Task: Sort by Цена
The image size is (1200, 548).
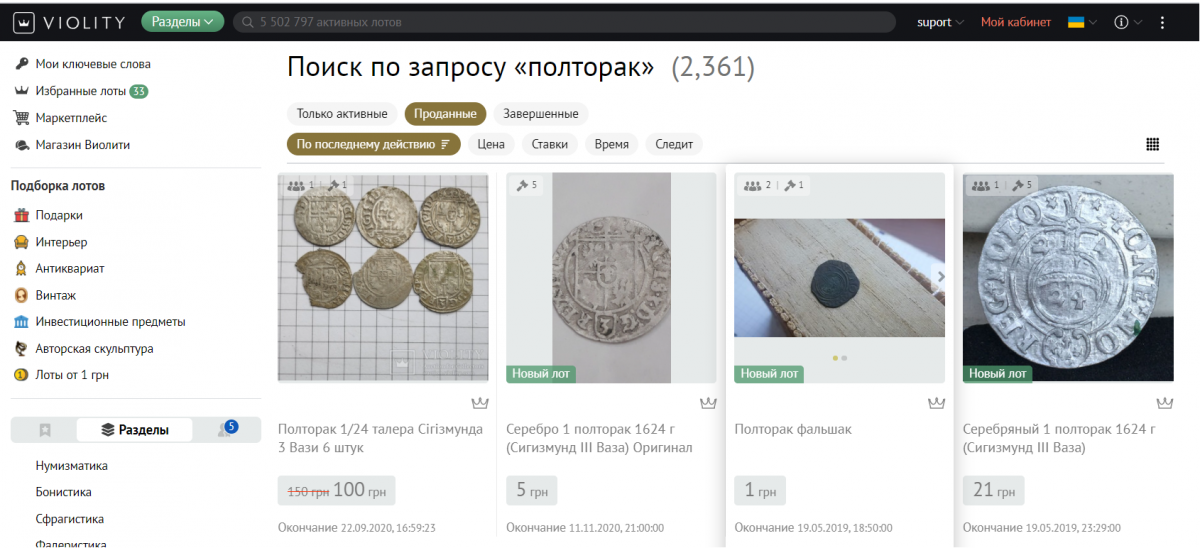Action: coord(490,144)
